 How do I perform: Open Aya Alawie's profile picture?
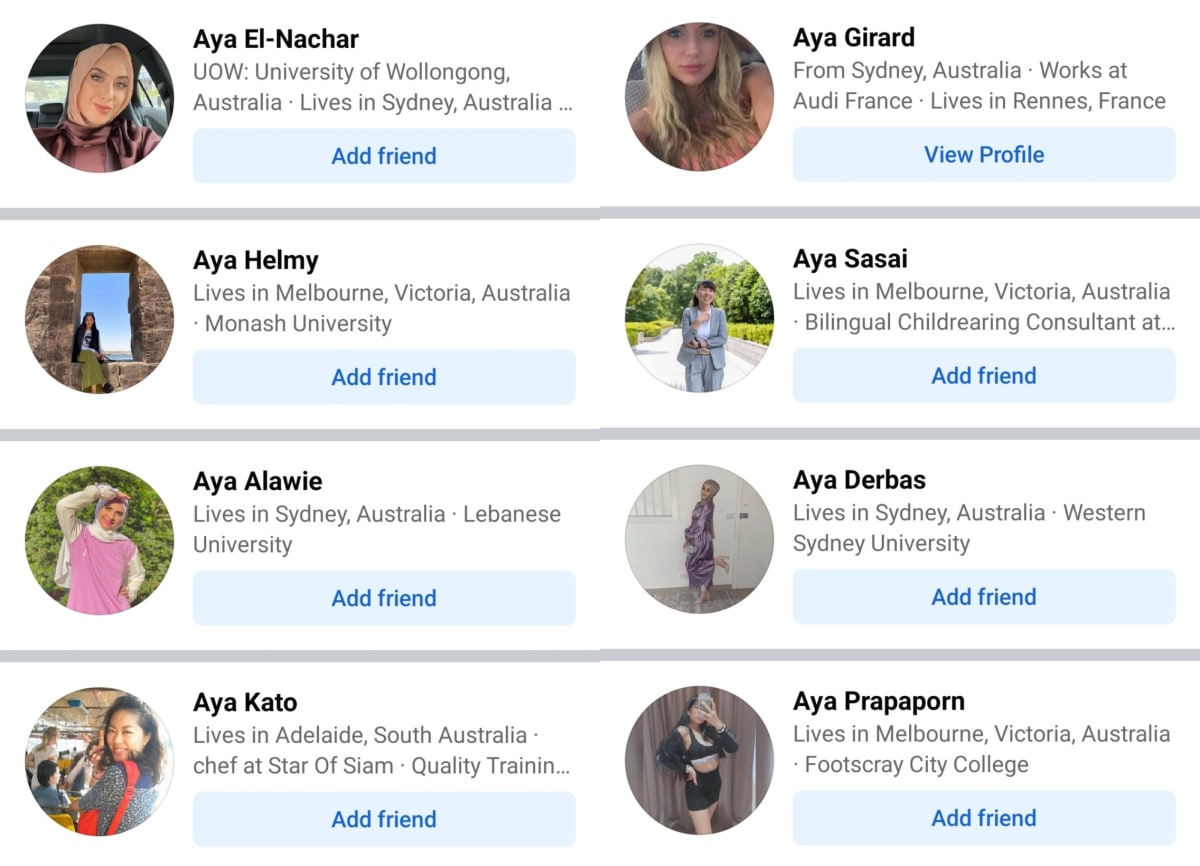pyautogui.click(x=99, y=540)
